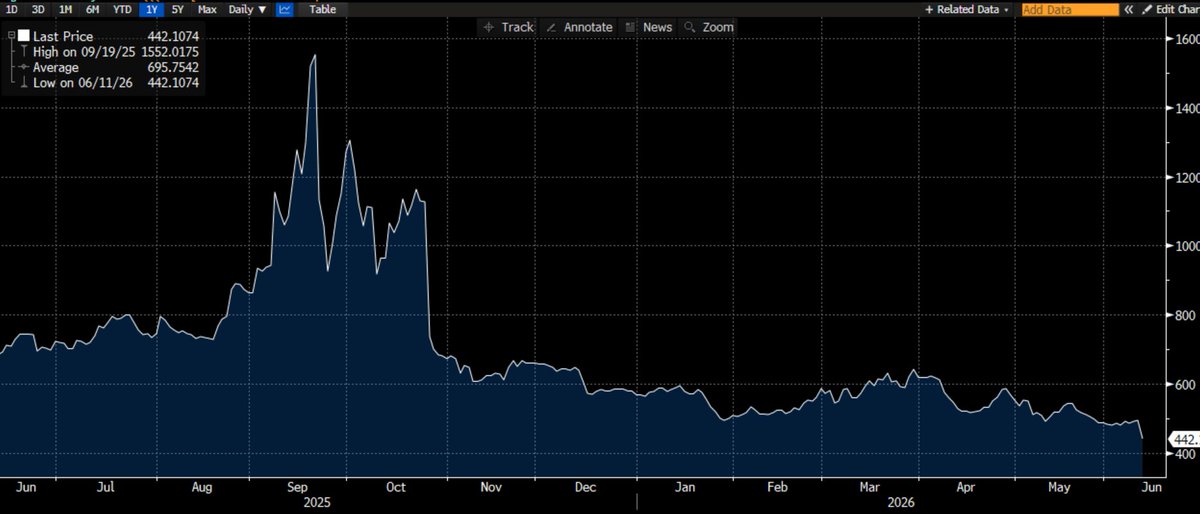Image resolution: width=1200 pixels, height=514 pixels.
Task: Open the Related Data dropdown
Action: [x=967, y=9]
